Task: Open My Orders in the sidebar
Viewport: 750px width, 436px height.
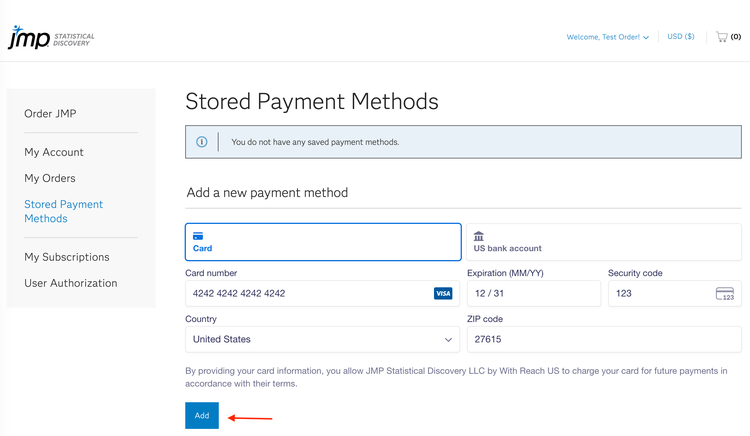Action: point(50,178)
